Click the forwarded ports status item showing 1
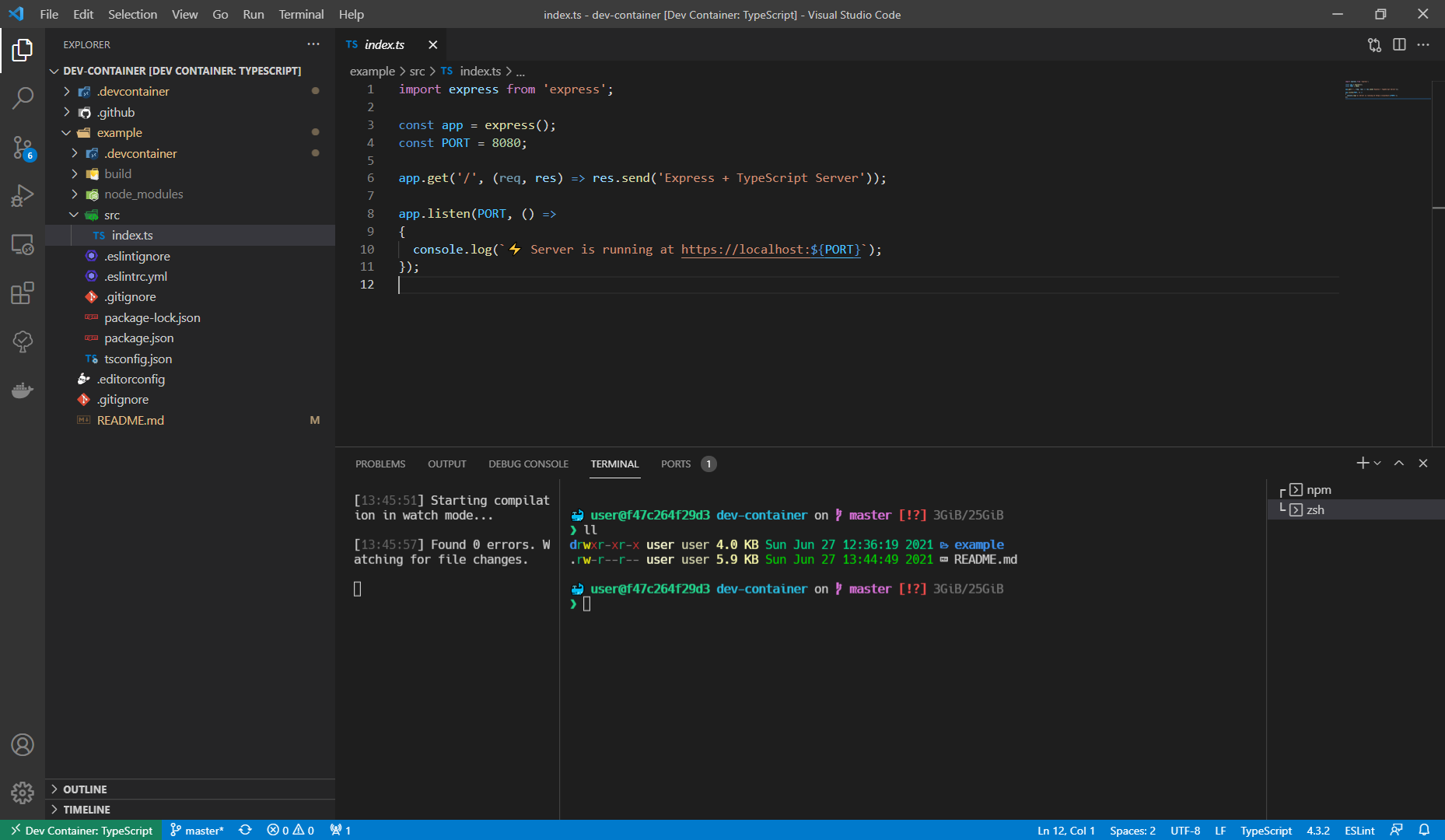The height and width of the screenshot is (840, 1445). click(341, 831)
